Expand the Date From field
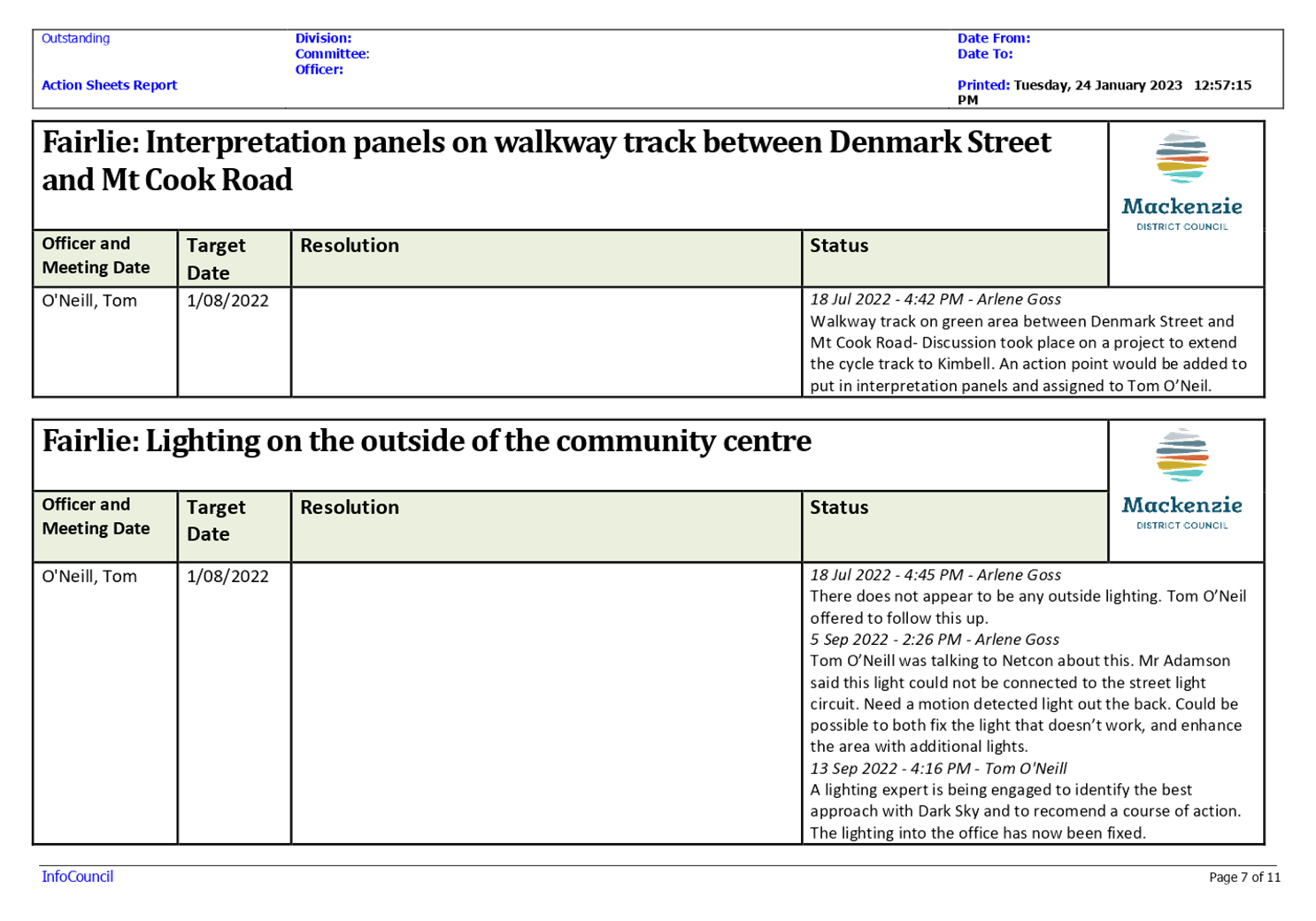1316x921 pixels. 993,38
